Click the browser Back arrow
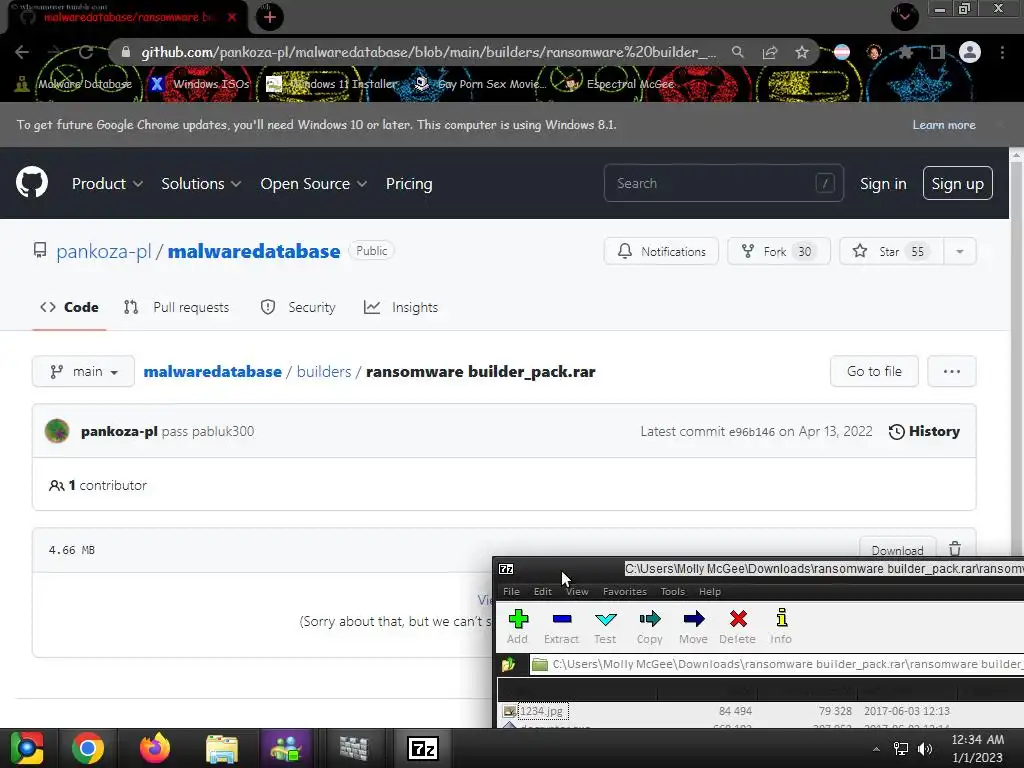The image size is (1024, 768). pos(22,52)
